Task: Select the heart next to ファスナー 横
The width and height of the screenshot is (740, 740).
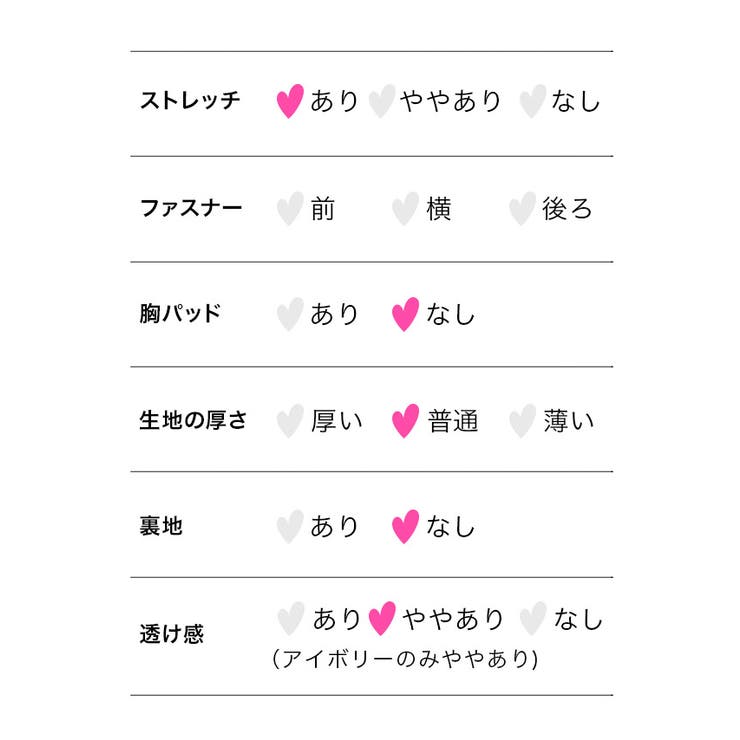Action: coord(405,209)
